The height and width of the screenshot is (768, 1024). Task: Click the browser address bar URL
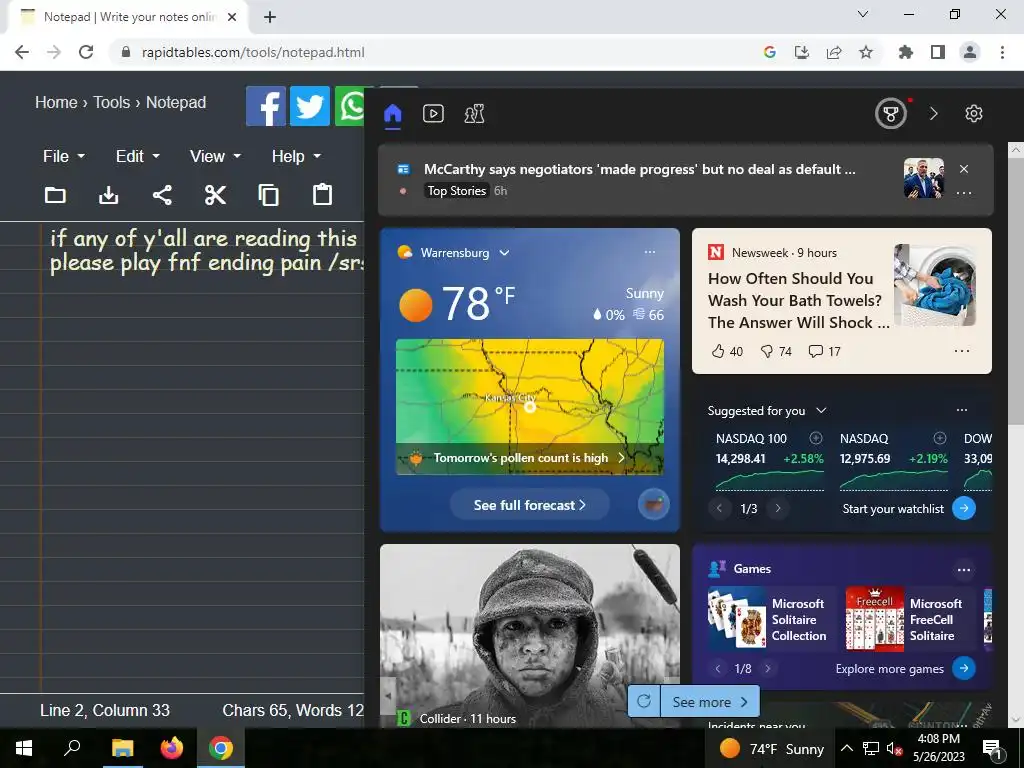pyautogui.click(x=253, y=52)
